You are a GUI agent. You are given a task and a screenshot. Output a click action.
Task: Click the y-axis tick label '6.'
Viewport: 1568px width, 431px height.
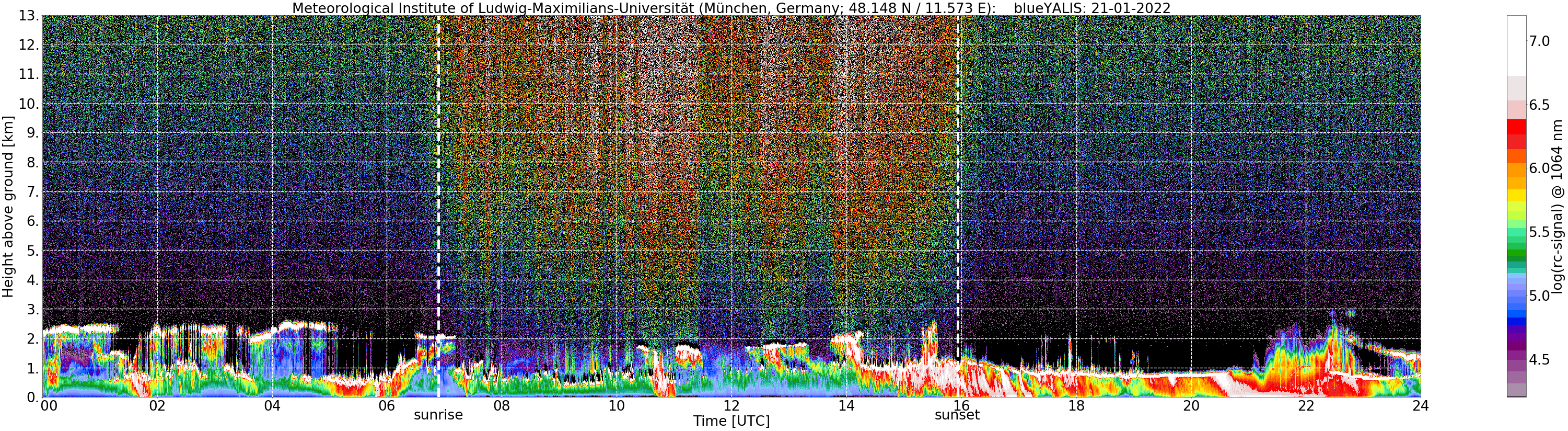click(33, 221)
